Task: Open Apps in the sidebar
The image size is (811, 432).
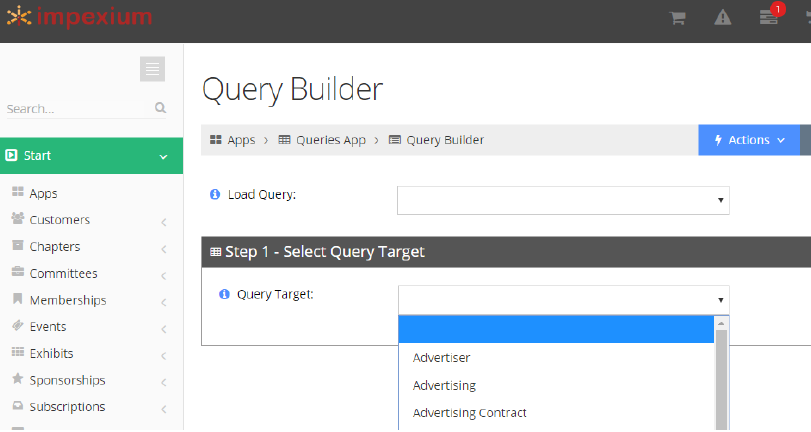Action: click(43, 193)
